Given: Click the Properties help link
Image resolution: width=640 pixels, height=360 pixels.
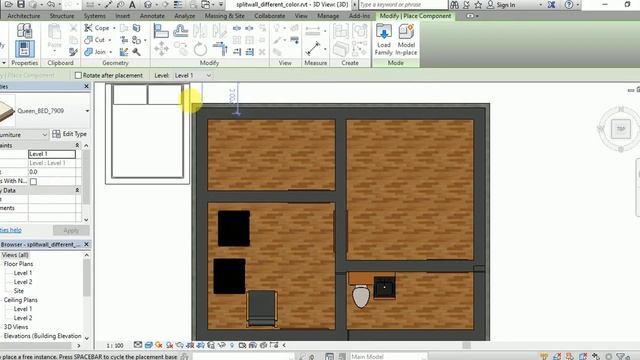Looking at the screenshot, I should pyautogui.click(x=11, y=230).
